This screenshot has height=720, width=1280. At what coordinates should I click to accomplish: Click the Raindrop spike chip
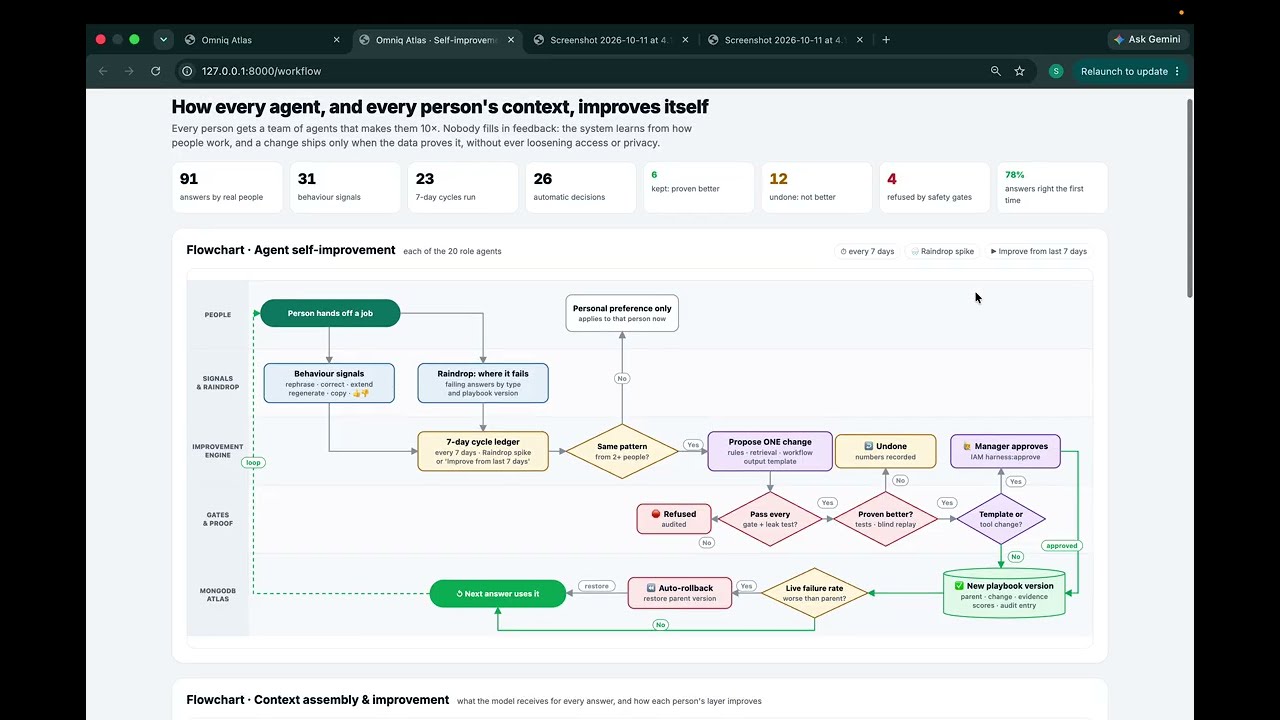coord(942,251)
